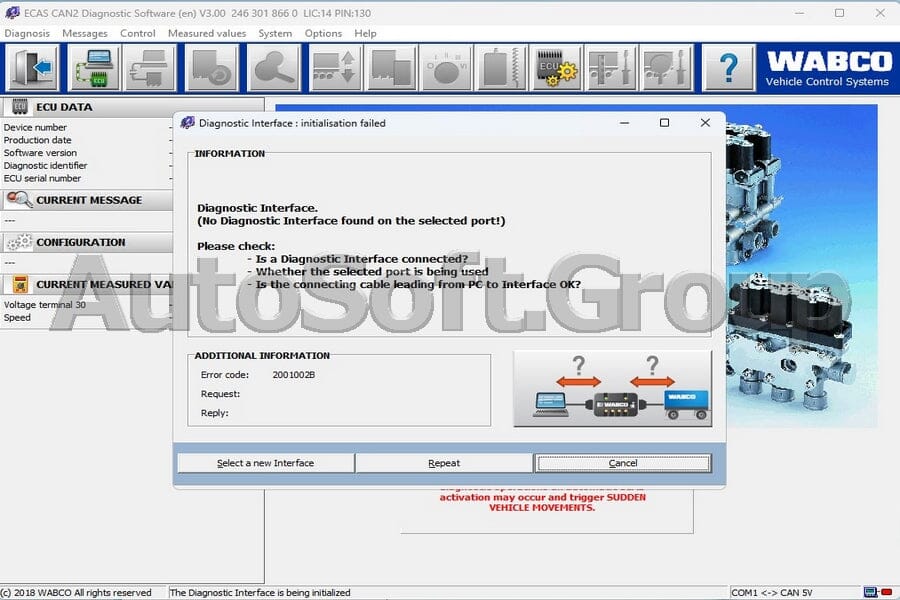Click the round gauge toolbar icon

pyautogui.click(x=446, y=68)
